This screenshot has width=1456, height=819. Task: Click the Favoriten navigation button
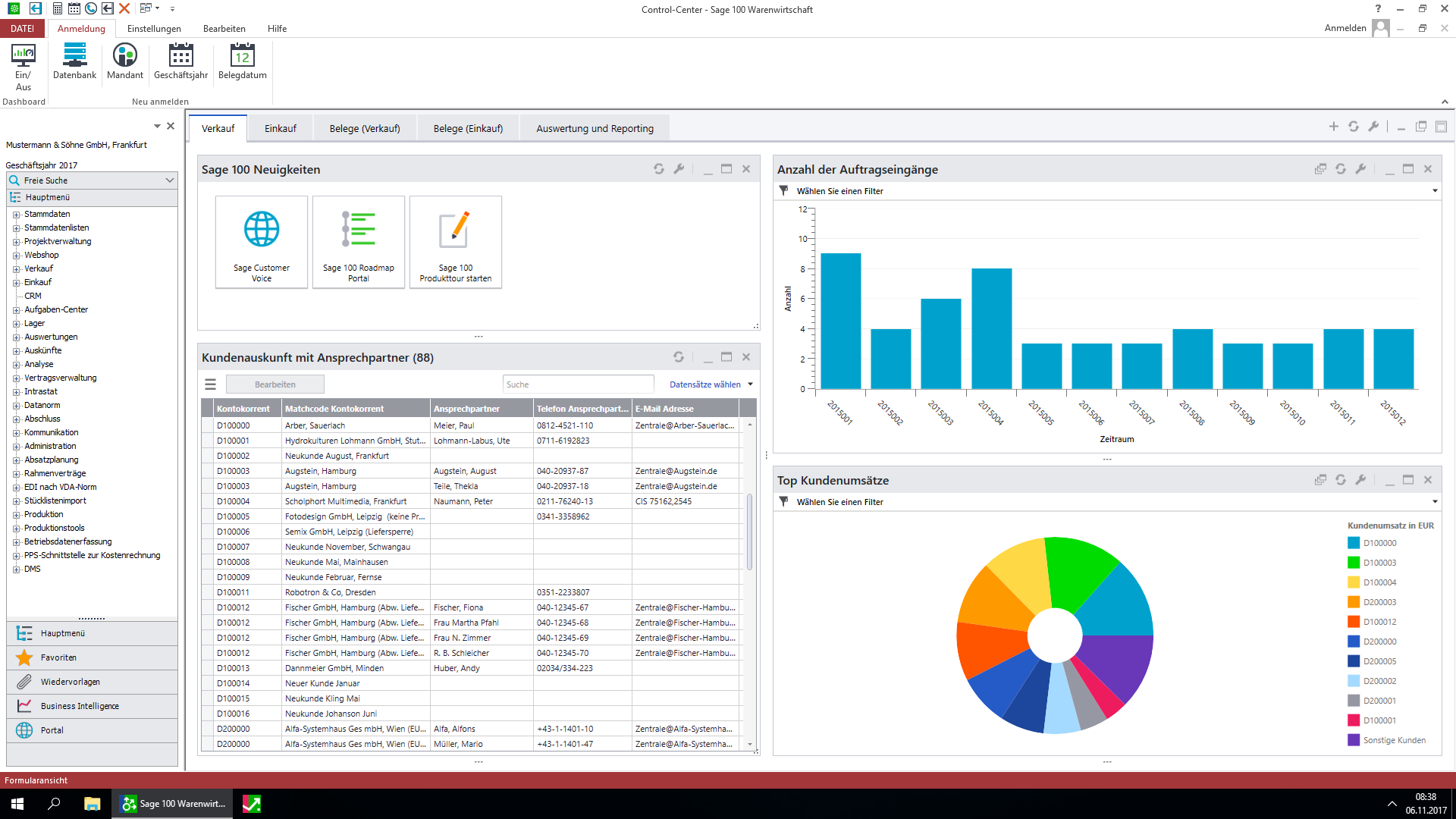tap(58, 657)
